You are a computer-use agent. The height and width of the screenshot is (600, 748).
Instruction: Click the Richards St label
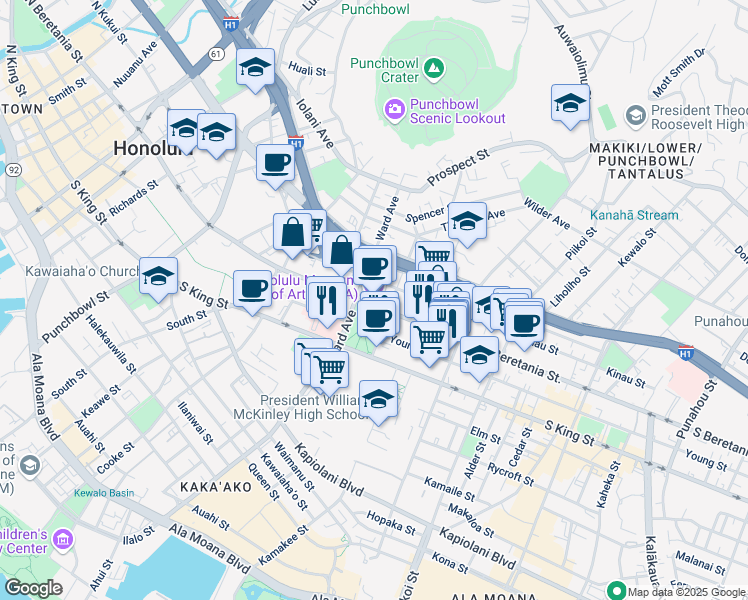click(134, 198)
